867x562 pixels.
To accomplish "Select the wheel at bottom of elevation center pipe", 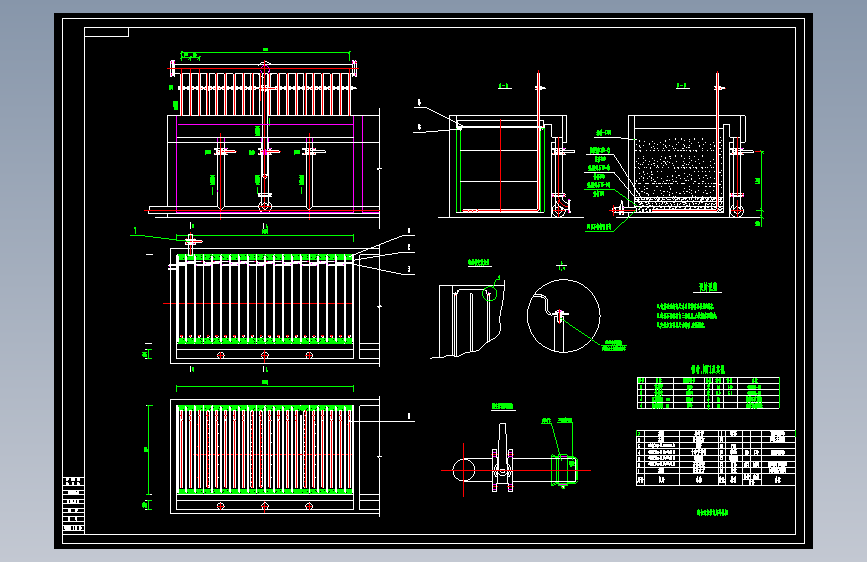I will click(x=265, y=207).
